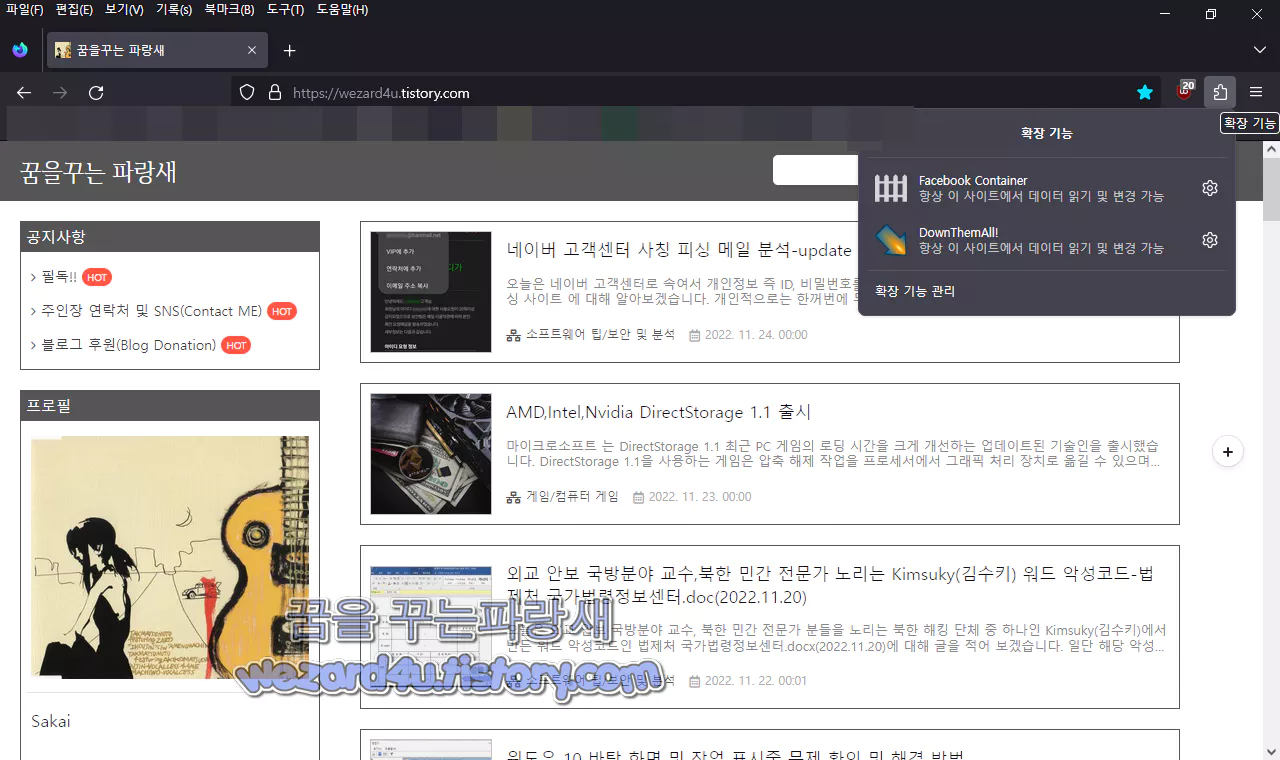Go back to the previous page
1280x760 pixels.
pyautogui.click(x=24, y=93)
